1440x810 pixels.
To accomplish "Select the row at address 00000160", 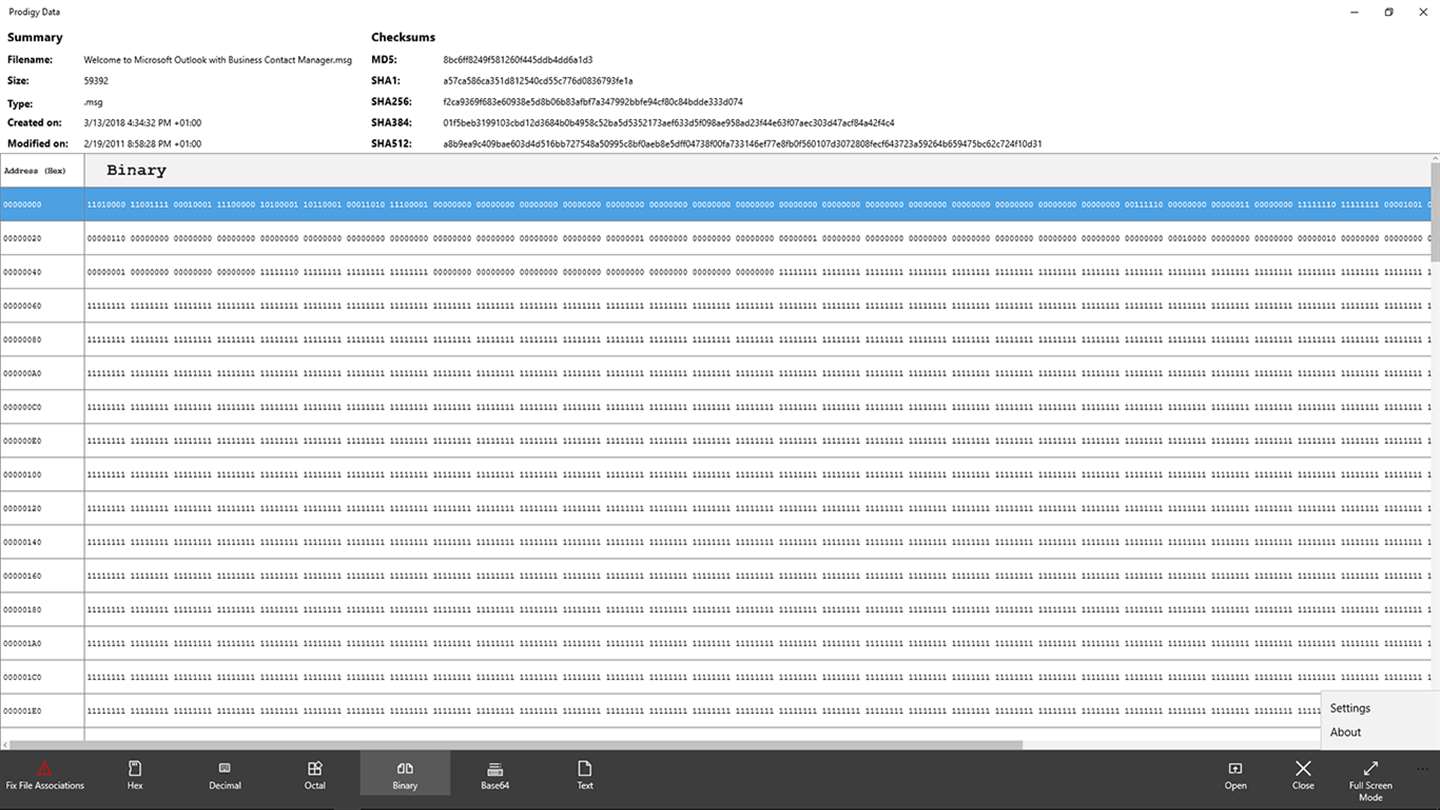I will tap(715, 577).
